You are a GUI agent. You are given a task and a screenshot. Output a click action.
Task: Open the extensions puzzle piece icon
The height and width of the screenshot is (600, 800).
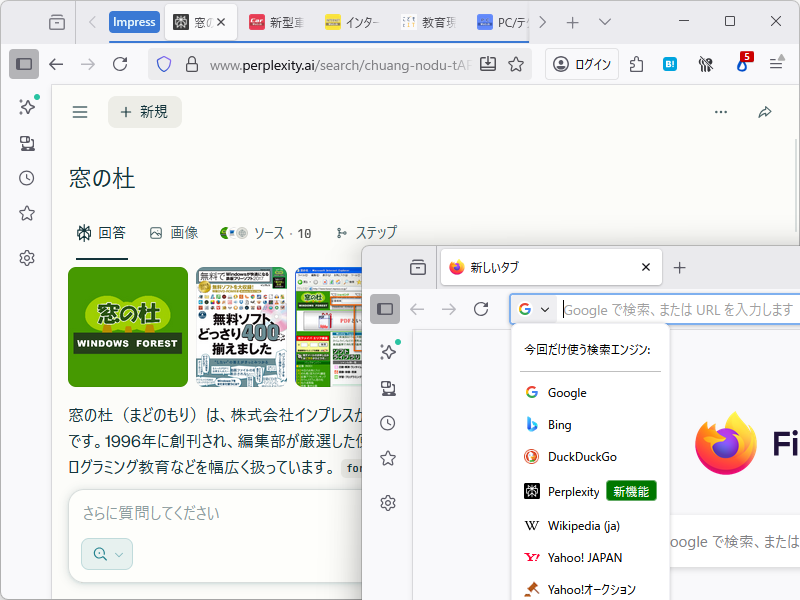click(636, 63)
